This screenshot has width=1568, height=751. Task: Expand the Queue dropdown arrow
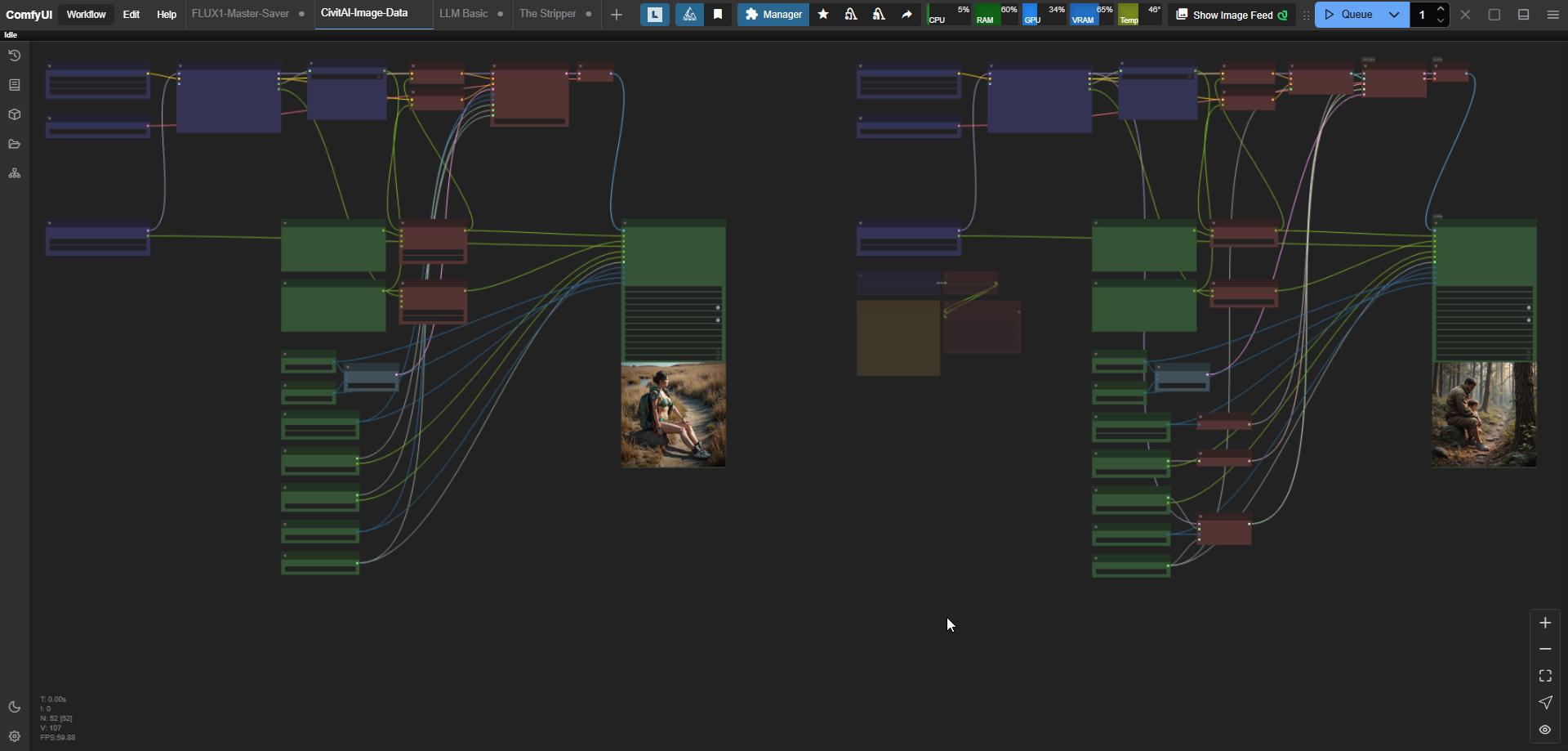(x=1394, y=15)
